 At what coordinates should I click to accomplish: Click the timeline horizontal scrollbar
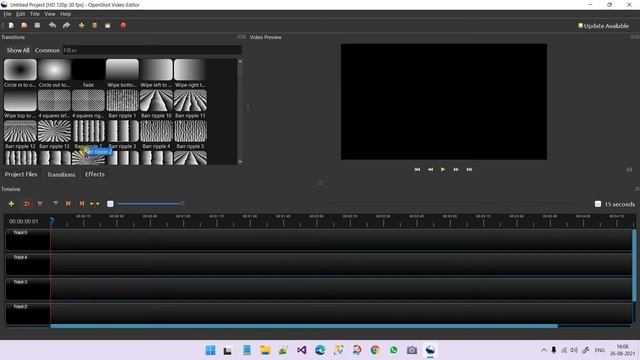304,326
